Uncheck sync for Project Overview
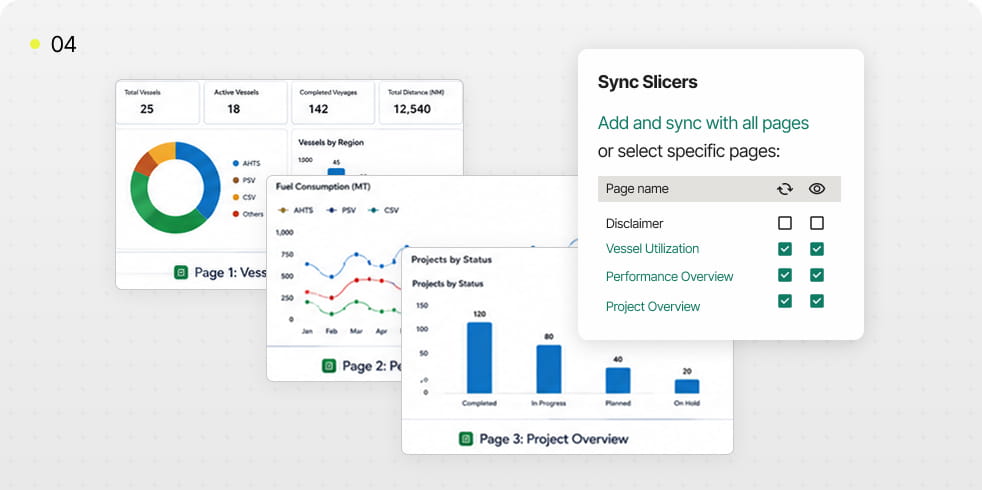This screenshot has width=982, height=490. tap(785, 301)
